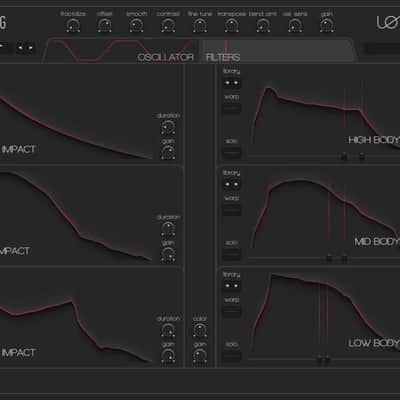Turn the gain knob below bottom IMPACT duration
The height and width of the screenshot is (400, 400).
pyautogui.click(x=168, y=356)
